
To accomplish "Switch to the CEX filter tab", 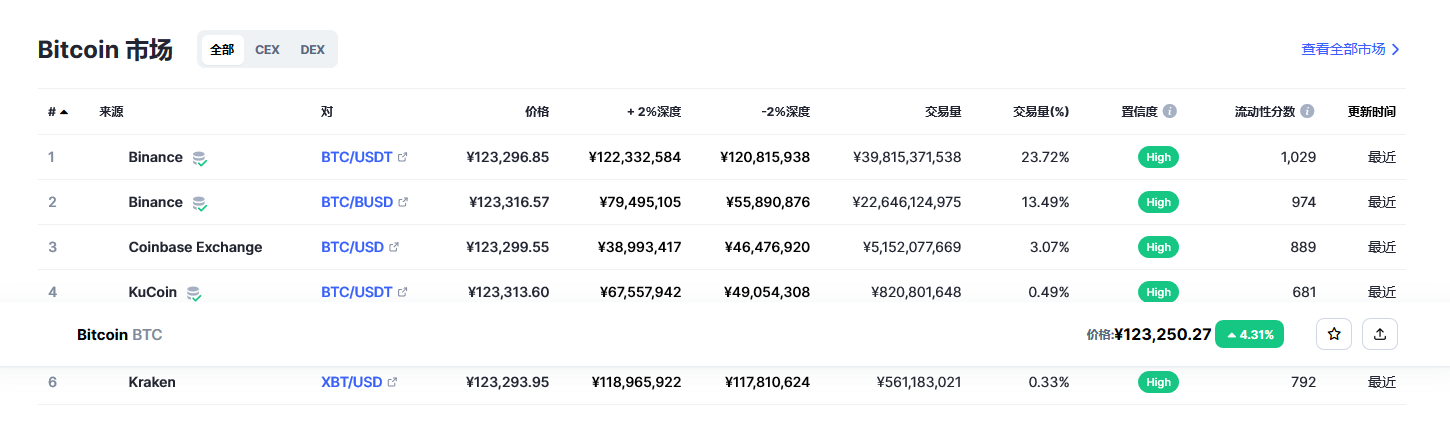I will 267,50.
